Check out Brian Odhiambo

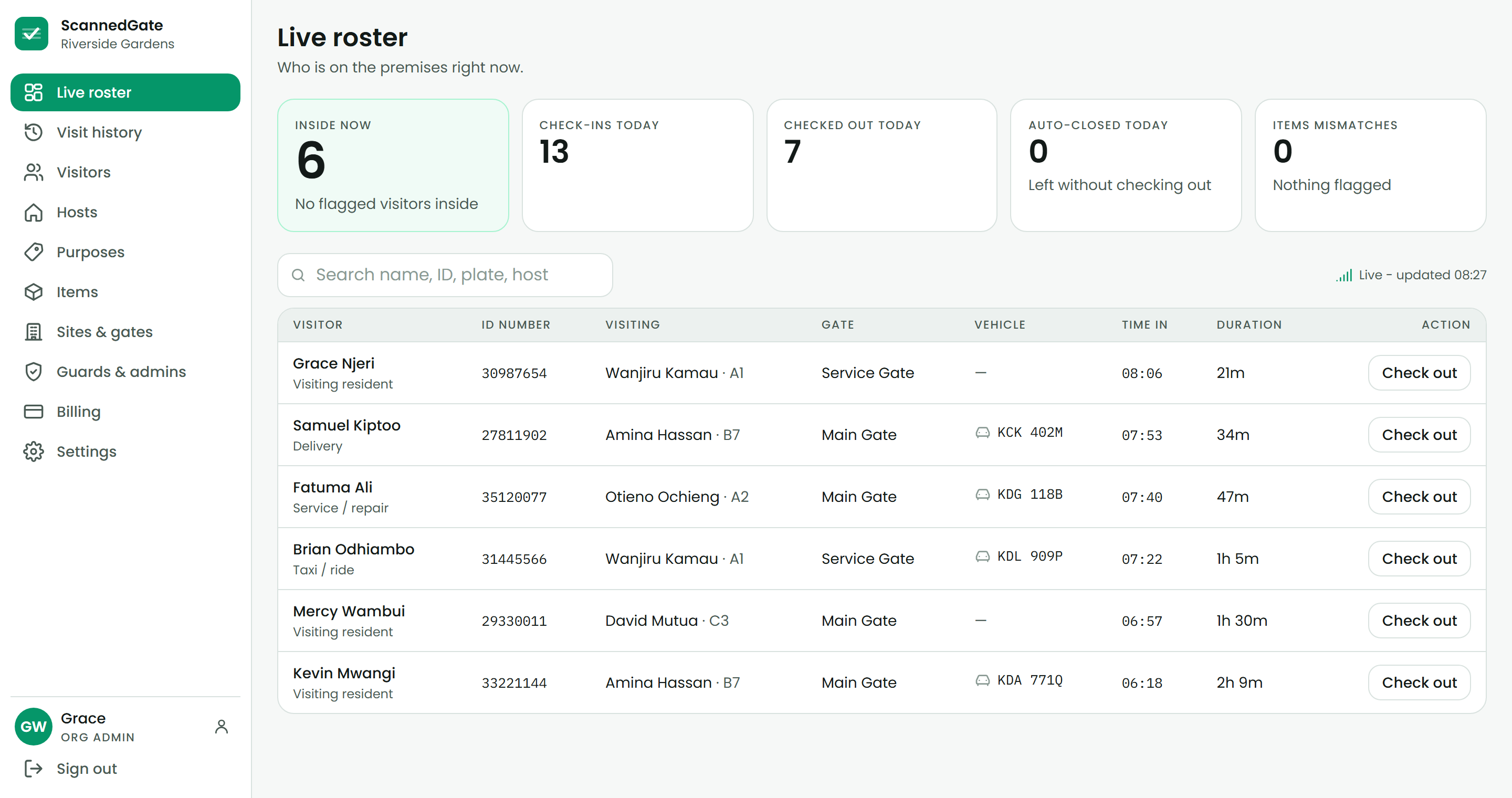(x=1419, y=559)
